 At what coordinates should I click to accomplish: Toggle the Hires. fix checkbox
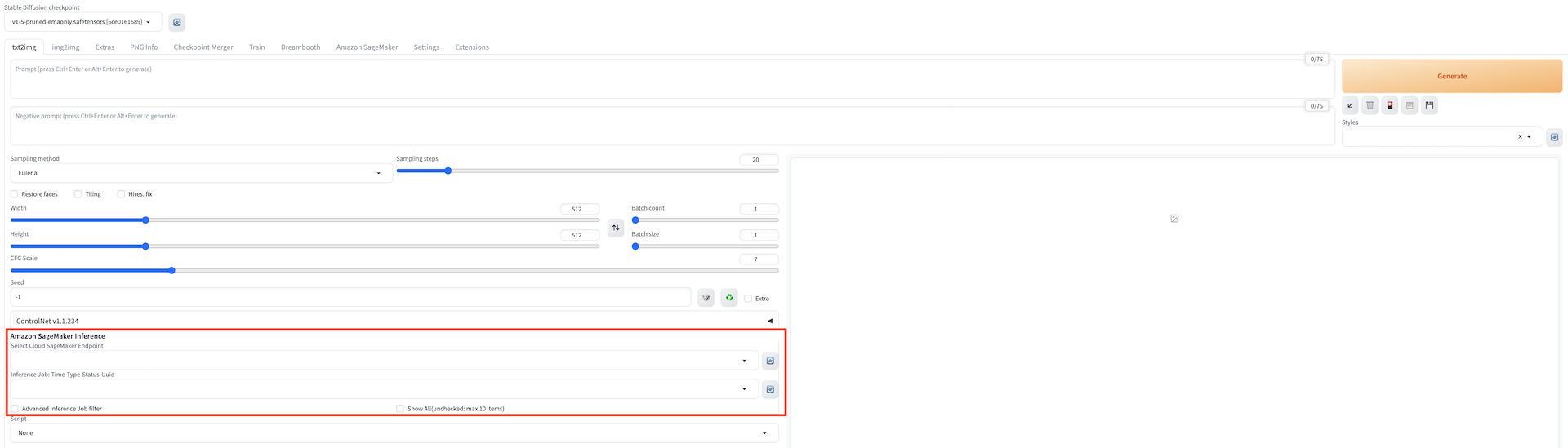[121, 194]
